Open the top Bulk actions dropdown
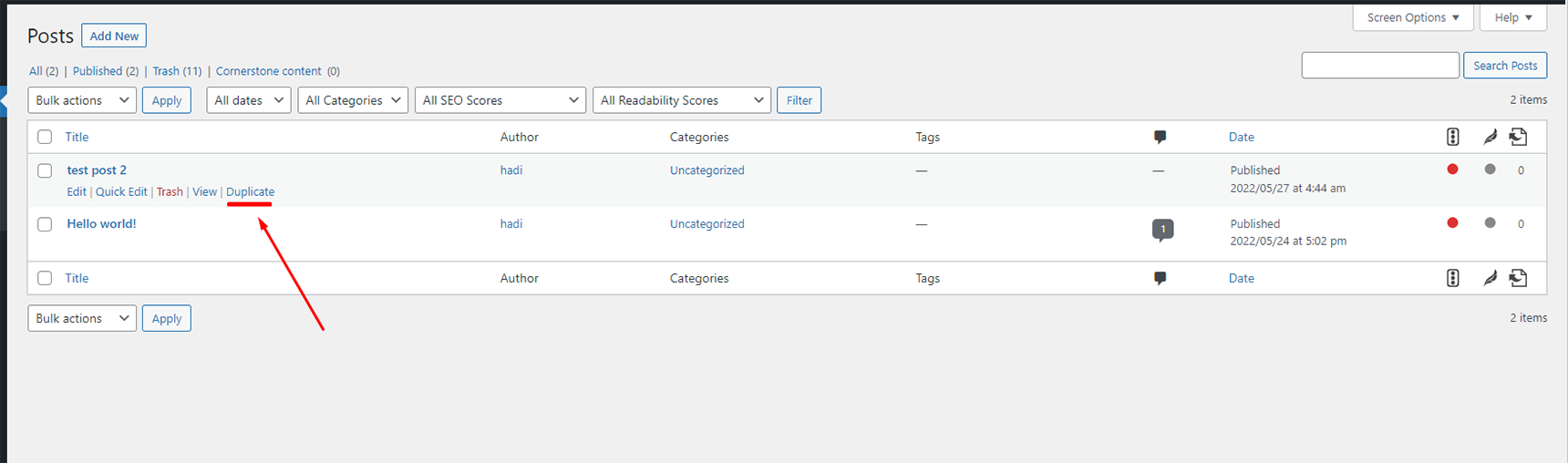The image size is (1568, 463). click(82, 100)
